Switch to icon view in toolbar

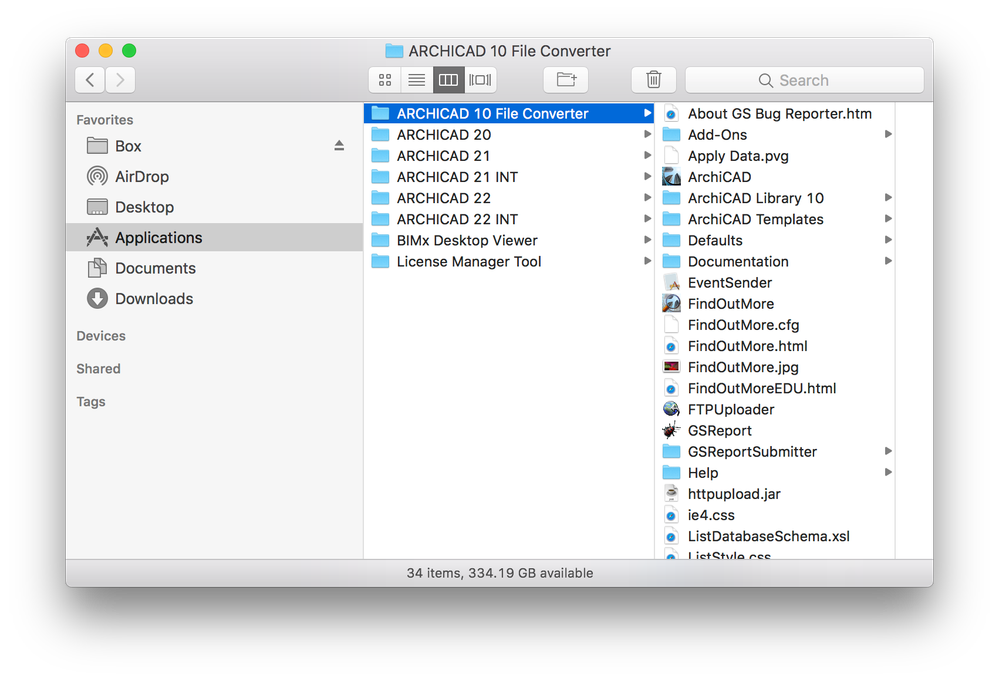[x=385, y=80]
